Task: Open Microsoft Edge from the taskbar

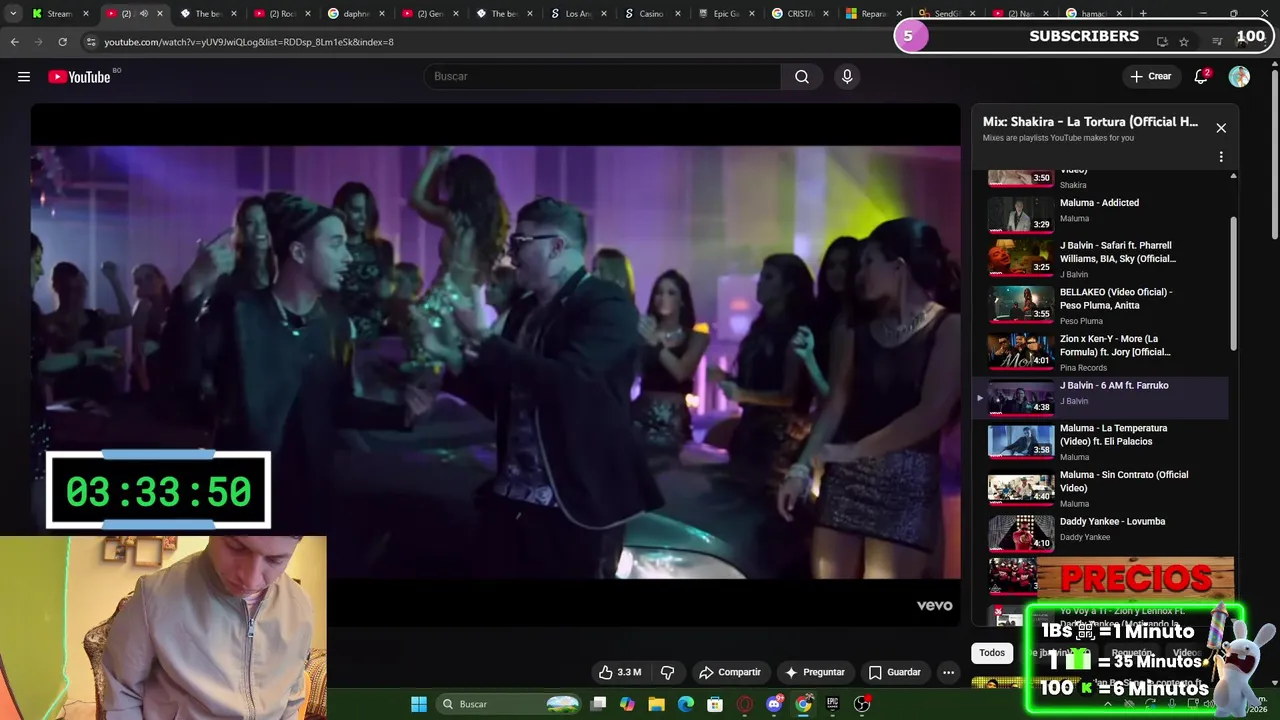Action: [685, 704]
